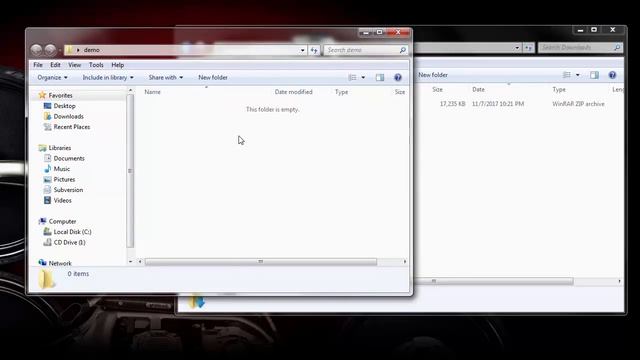Open view options arrow in demo toolbar

pos(363,78)
